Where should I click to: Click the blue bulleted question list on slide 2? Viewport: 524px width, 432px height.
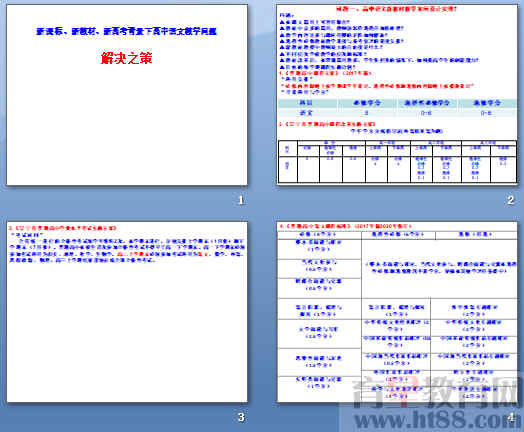pos(379,44)
